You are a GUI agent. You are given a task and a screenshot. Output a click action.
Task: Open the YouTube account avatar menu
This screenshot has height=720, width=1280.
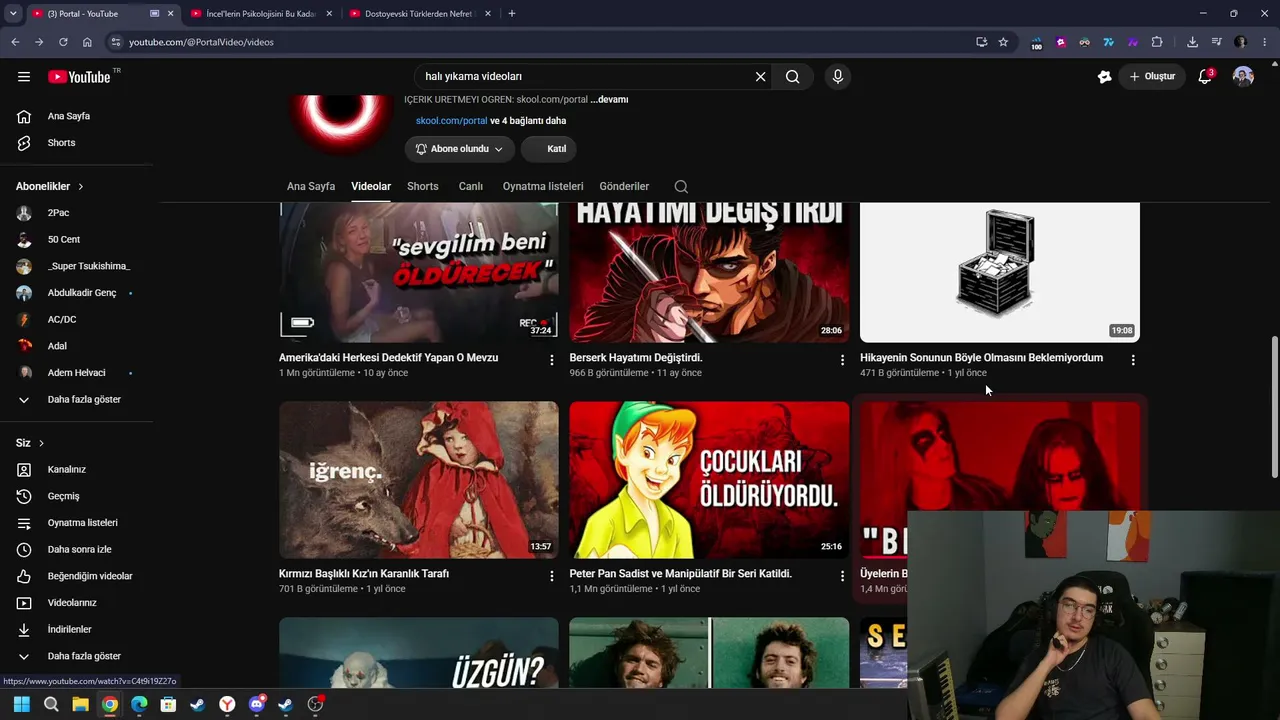coord(1243,77)
